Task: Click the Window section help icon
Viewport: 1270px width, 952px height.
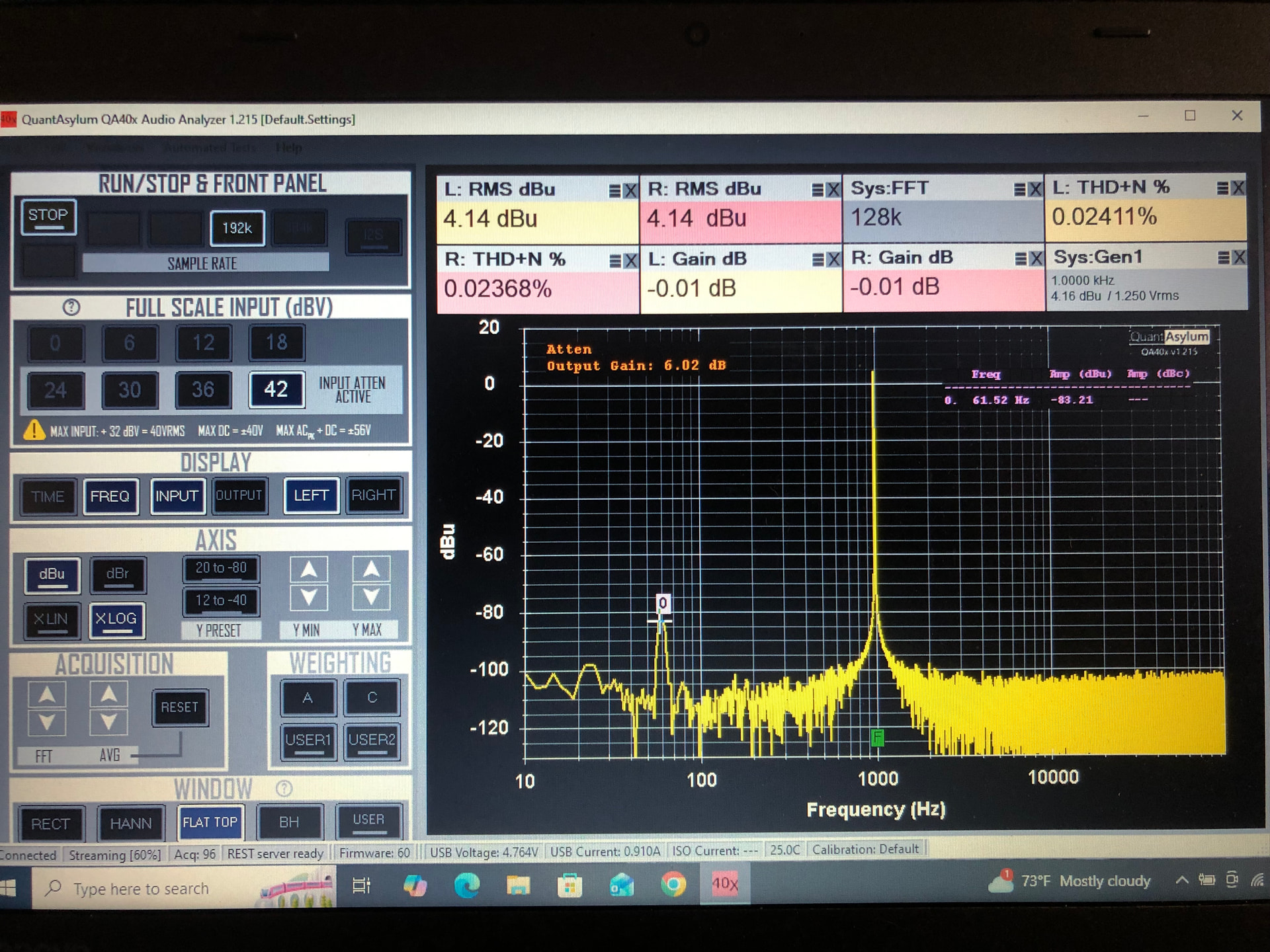Action: (x=284, y=788)
